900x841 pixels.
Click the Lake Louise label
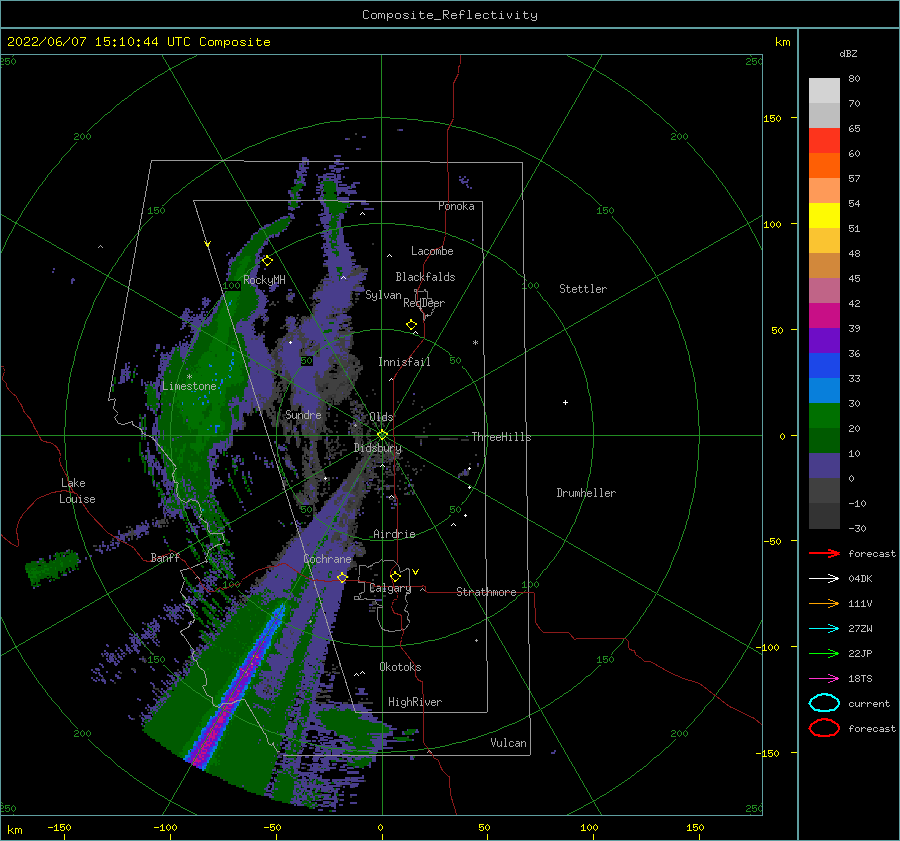(77, 491)
